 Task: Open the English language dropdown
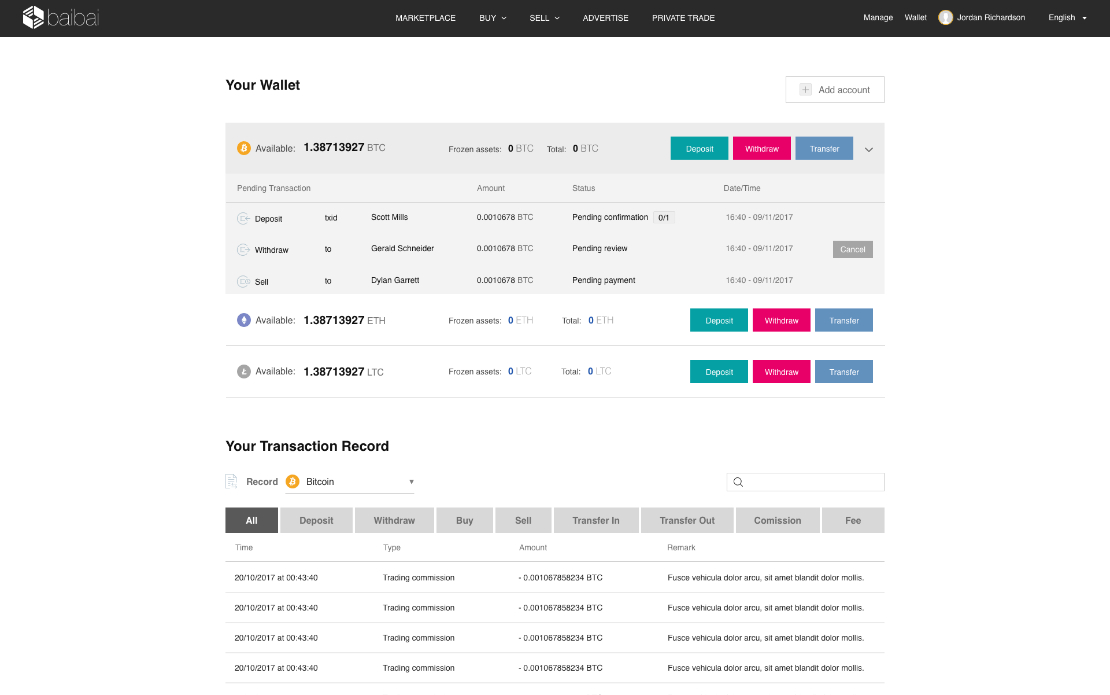(x=1067, y=18)
